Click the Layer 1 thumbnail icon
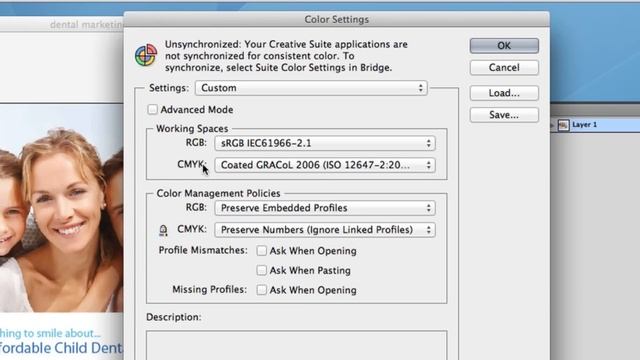 point(563,125)
